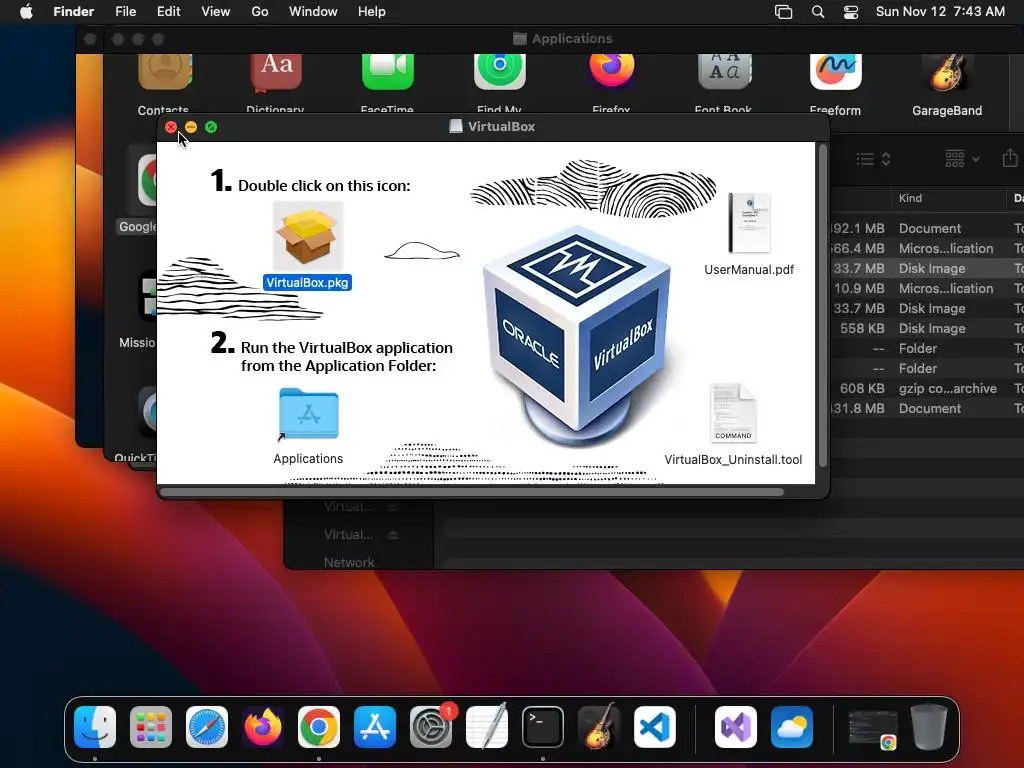Launch Firefox from the Dock
This screenshot has height=768, width=1024.
(x=263, y=727)
